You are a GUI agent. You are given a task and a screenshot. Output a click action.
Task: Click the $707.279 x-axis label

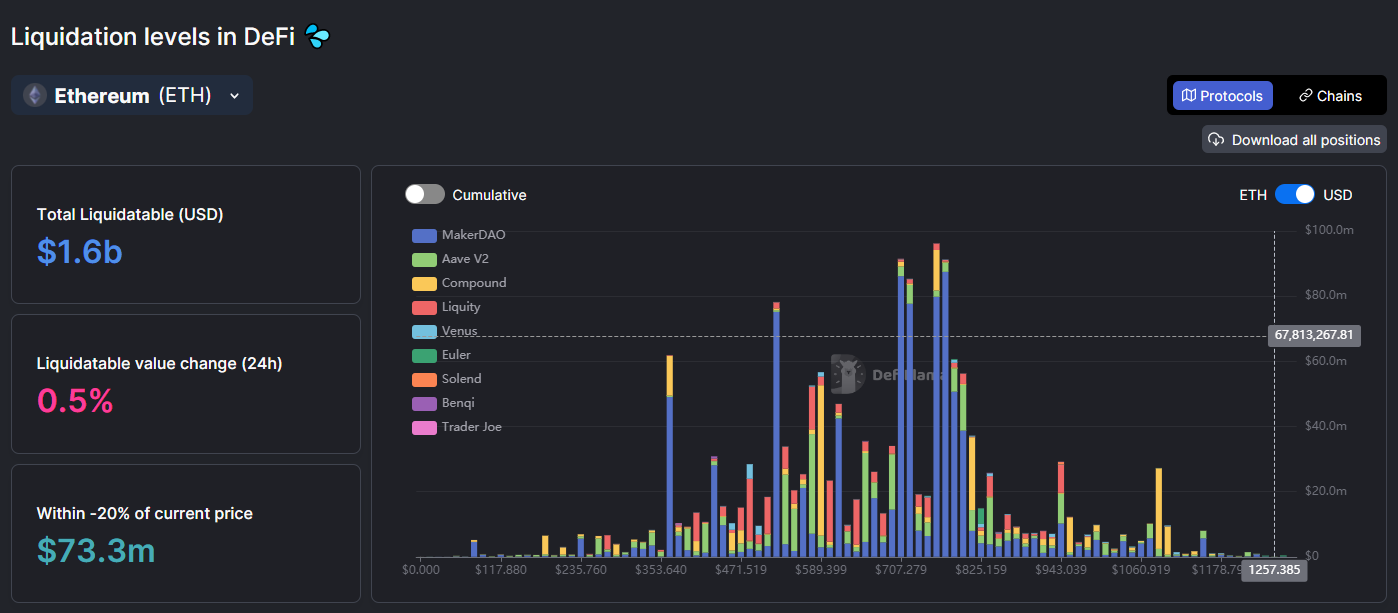click(x=901, y=570)
